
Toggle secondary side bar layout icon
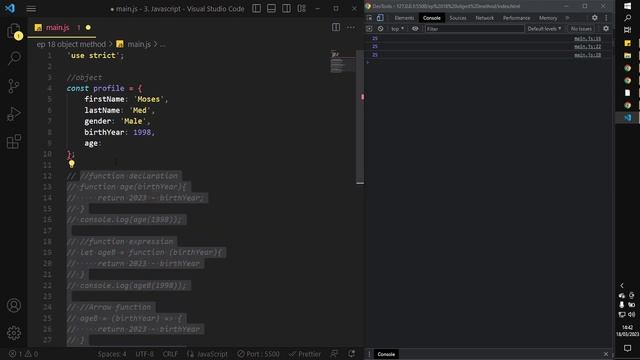(287, 8)
